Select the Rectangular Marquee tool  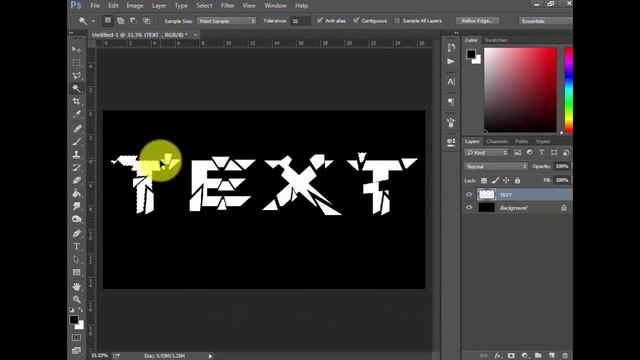click(76, 62)
